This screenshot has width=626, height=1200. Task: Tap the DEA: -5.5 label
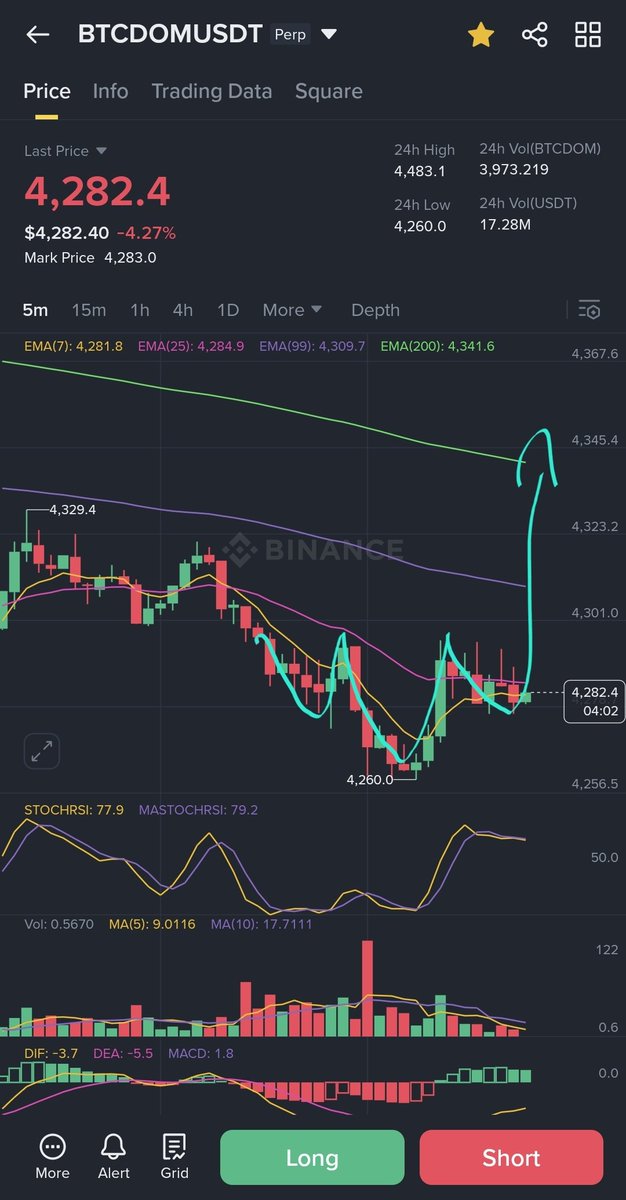(123, 1053)
